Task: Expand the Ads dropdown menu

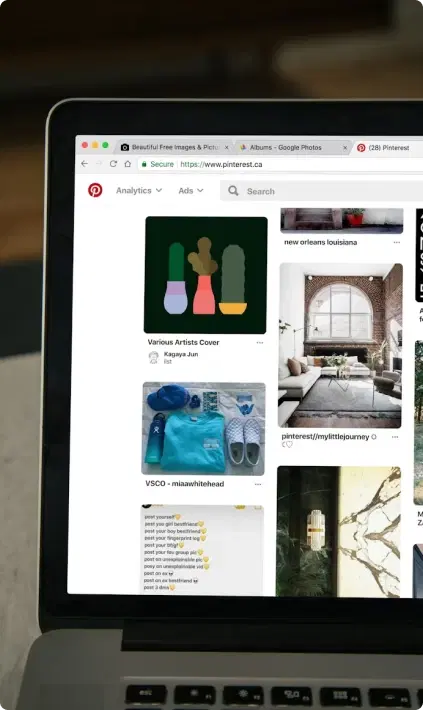Action: [191, 191]
